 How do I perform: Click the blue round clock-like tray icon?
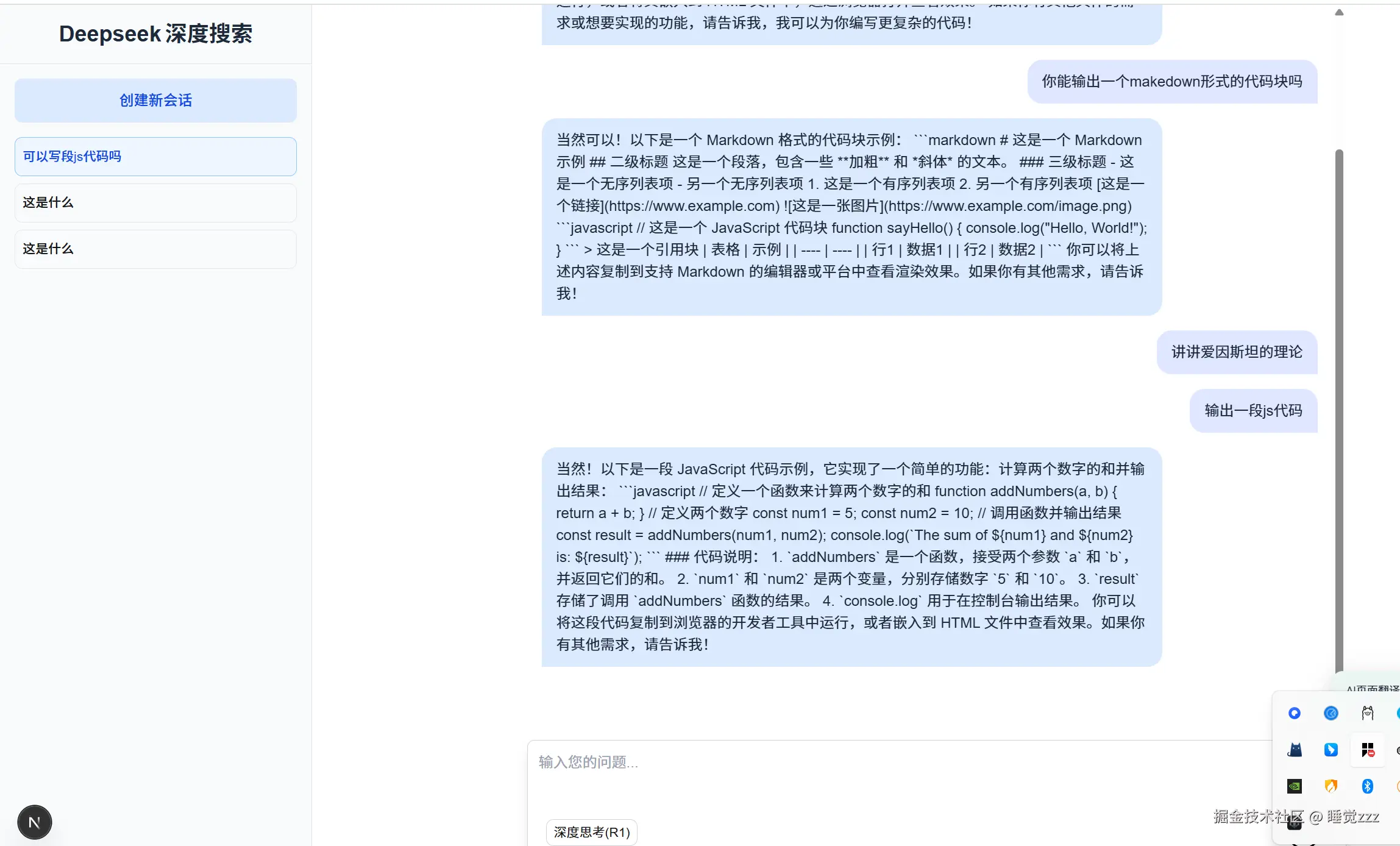coord(1331,713)
